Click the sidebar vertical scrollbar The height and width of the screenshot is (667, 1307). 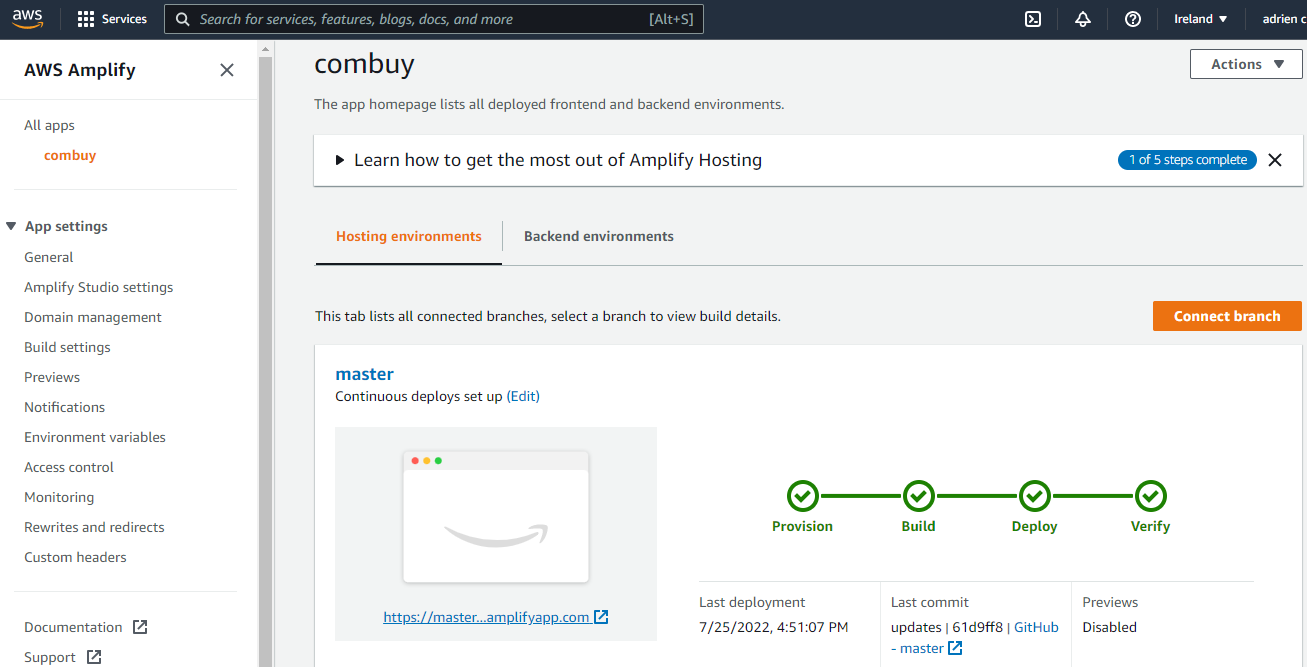point(266,353)
